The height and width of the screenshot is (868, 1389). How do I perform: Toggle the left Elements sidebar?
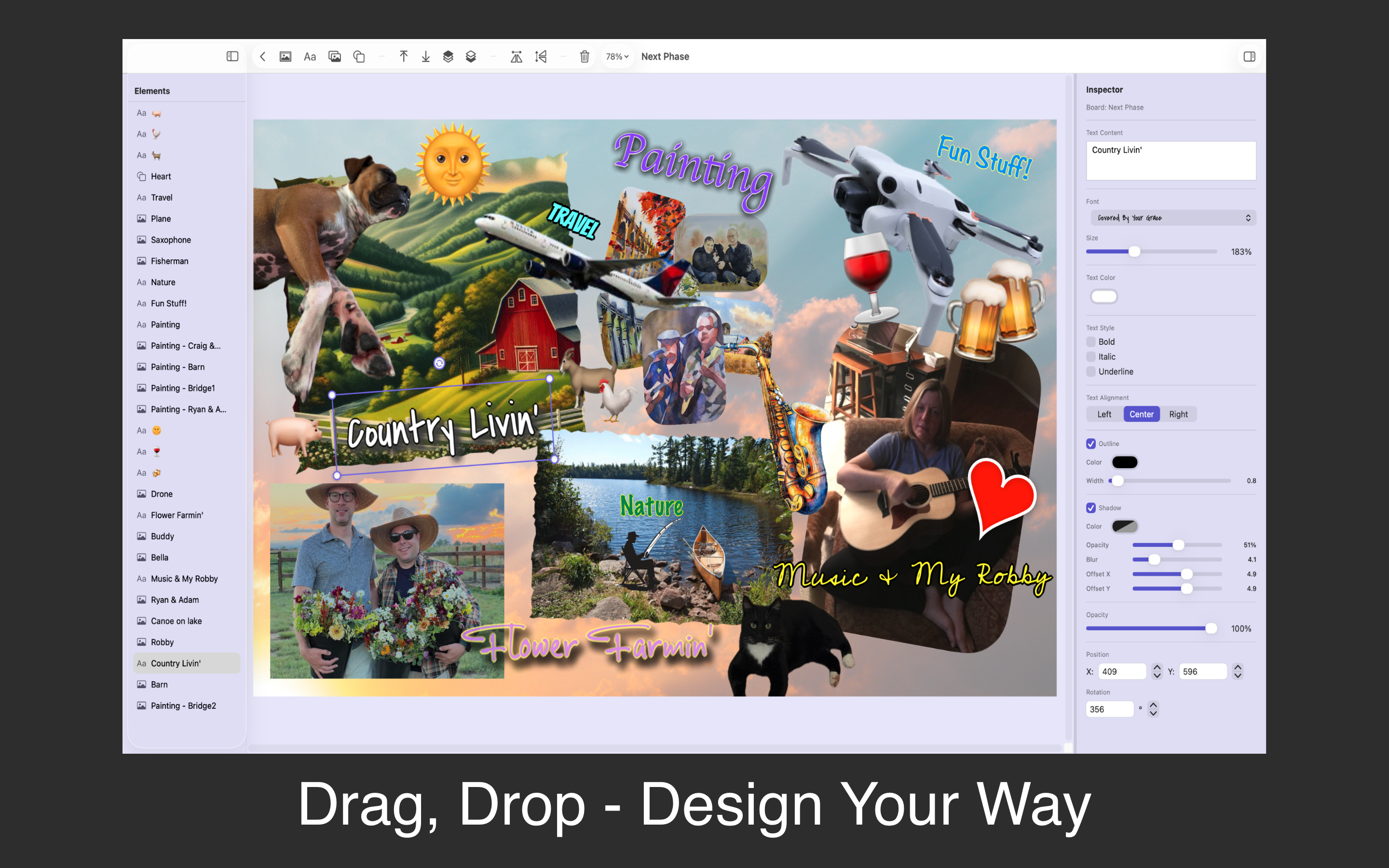coord(232,56)
